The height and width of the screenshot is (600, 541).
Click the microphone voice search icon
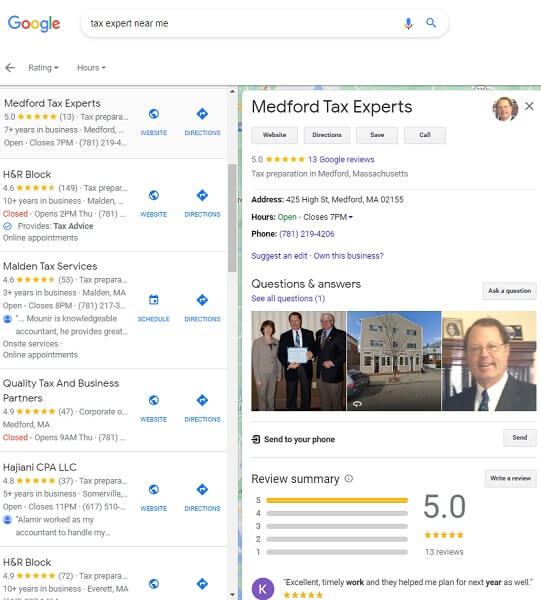[x=408, y=23]
